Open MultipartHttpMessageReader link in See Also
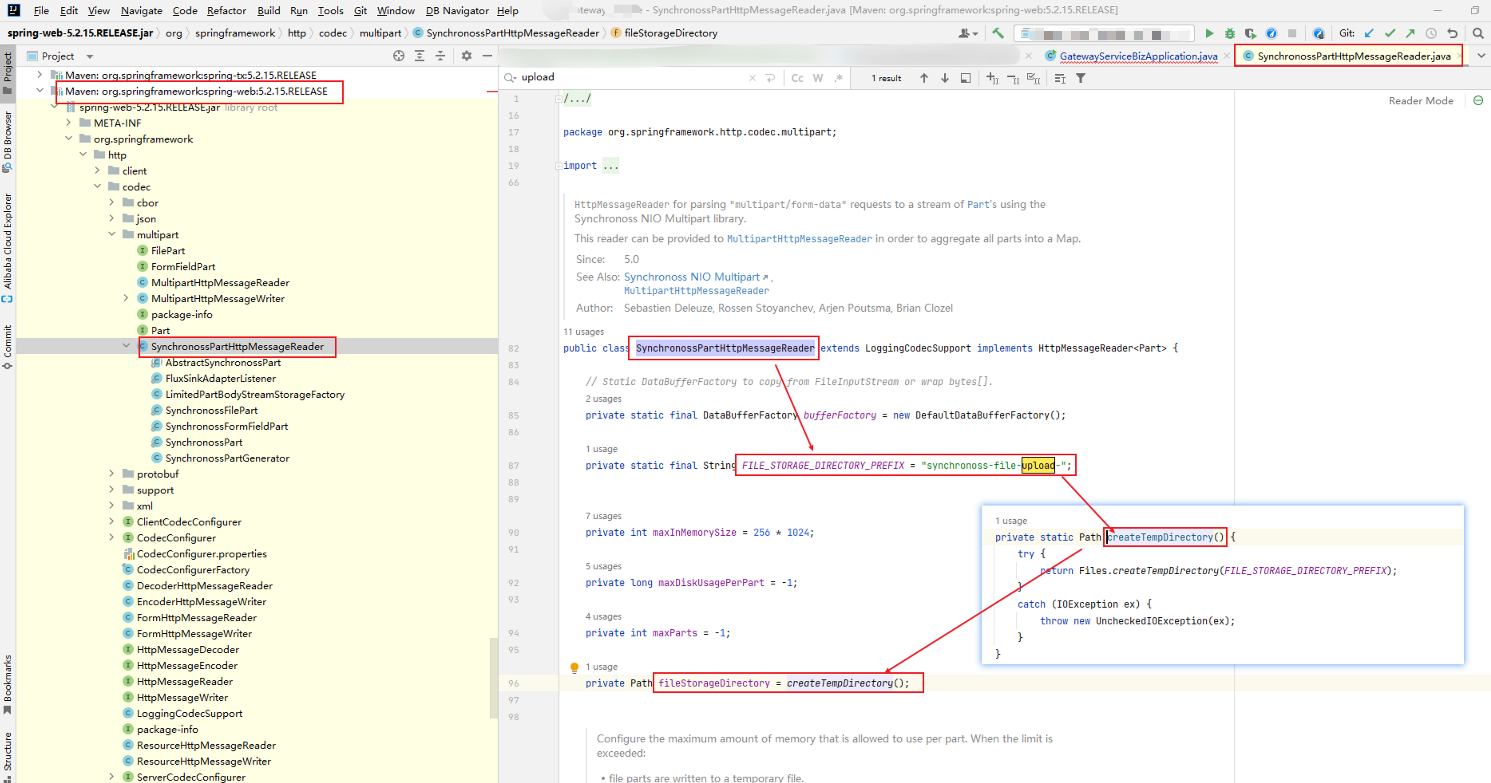 [697, 291]
